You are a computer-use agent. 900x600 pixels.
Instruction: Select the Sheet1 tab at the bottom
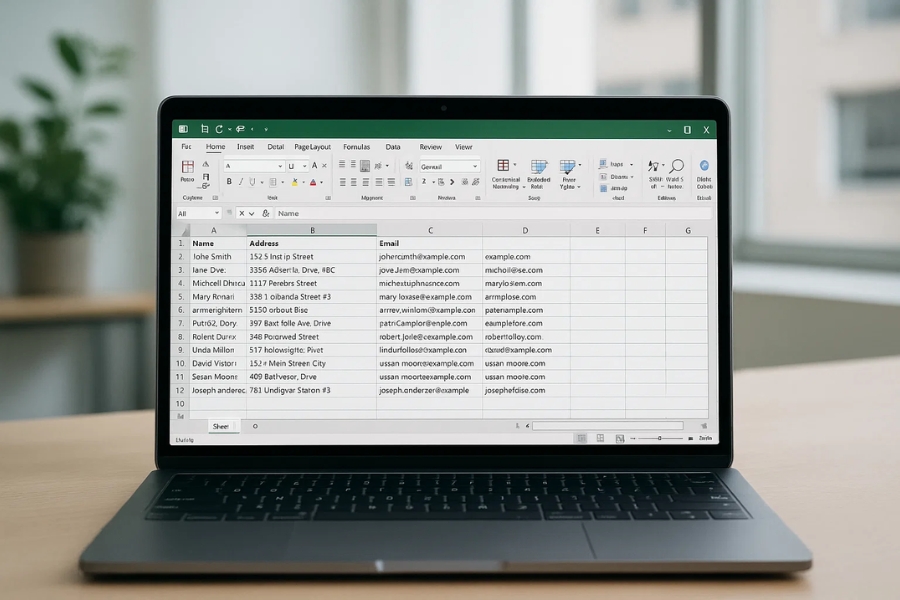[x=222, y=426]
